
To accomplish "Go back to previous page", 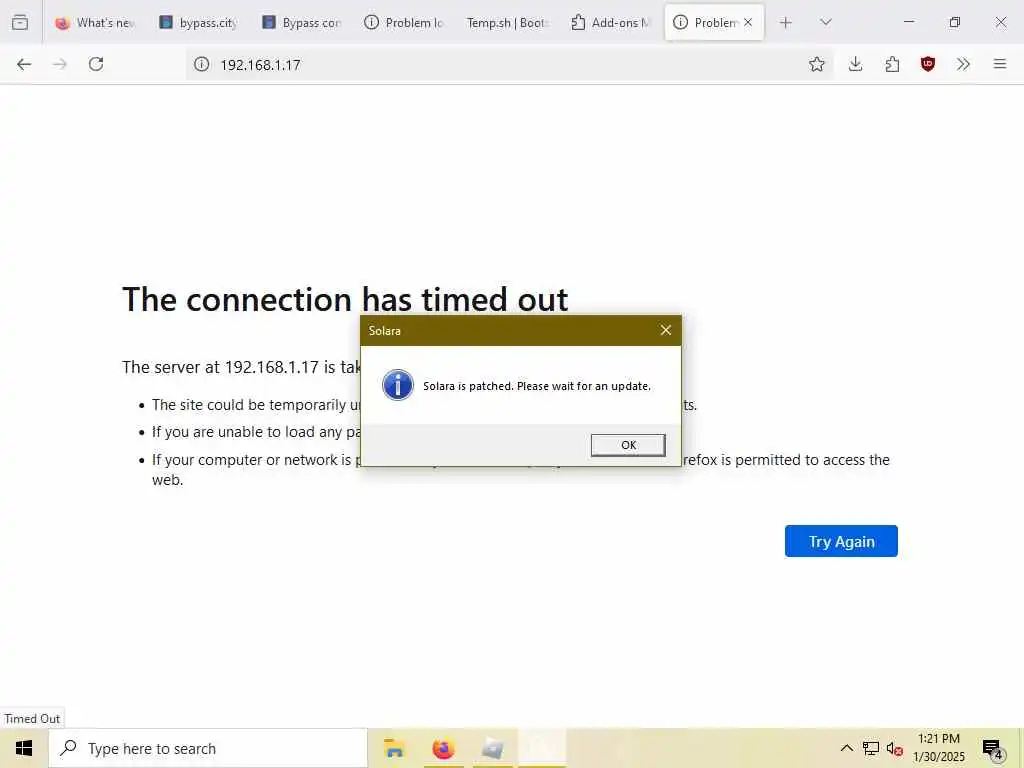I will pyautogui.click(x=24, y=64).
